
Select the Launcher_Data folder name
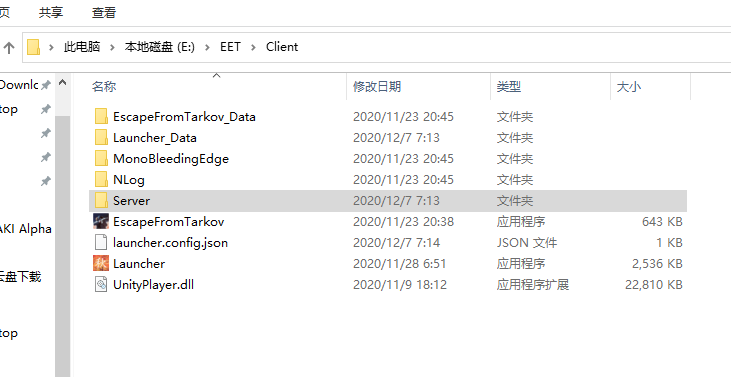pos(155,138)
